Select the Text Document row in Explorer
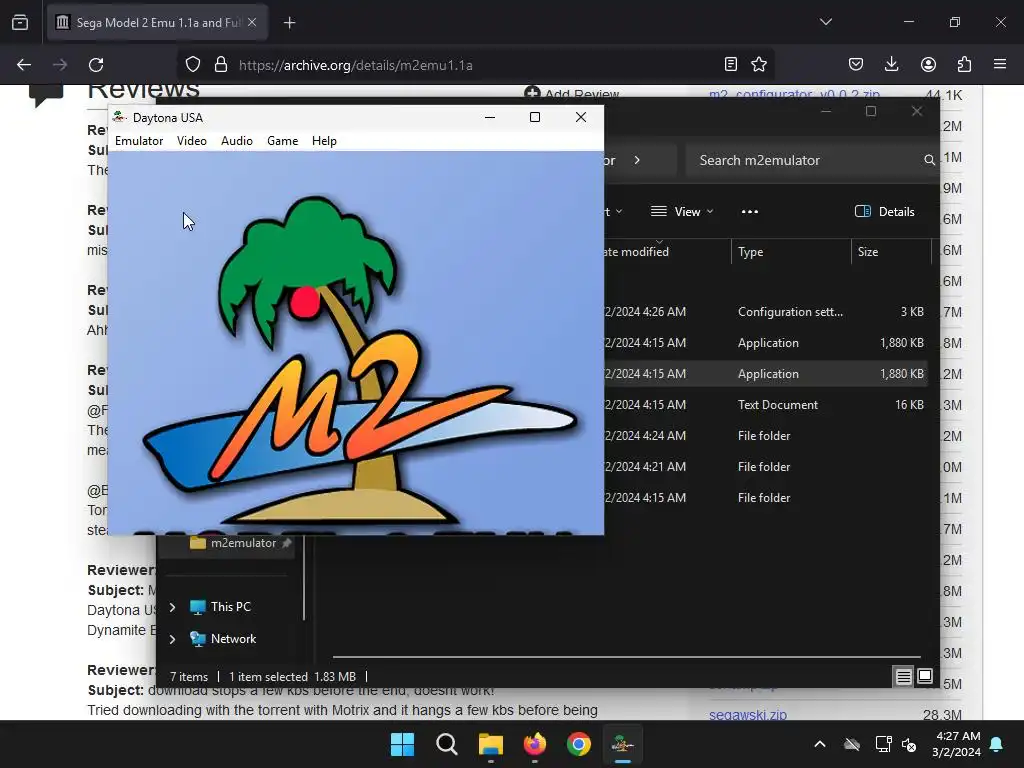 [765, 405]
